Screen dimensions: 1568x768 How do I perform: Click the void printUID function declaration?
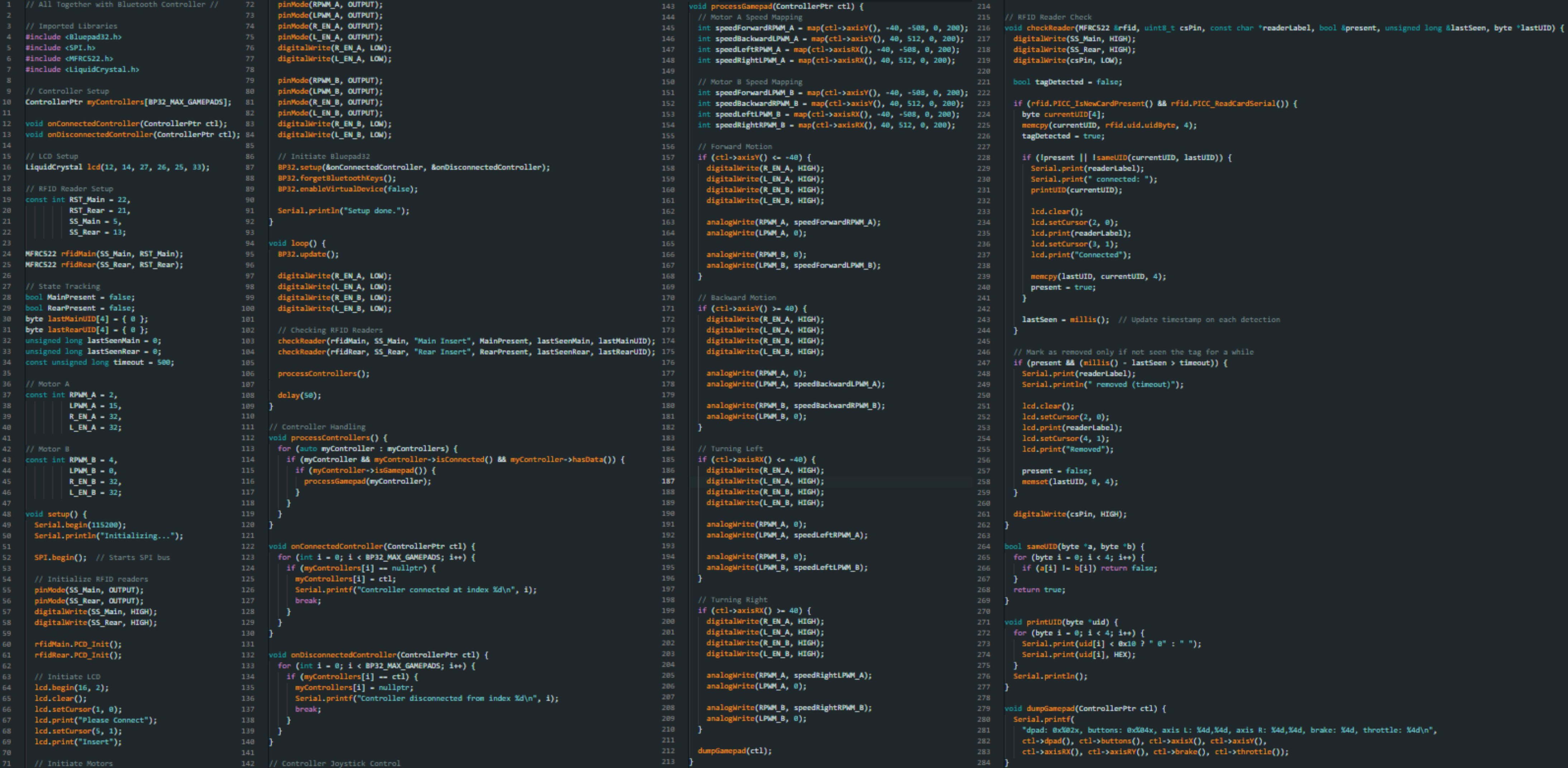pyautogui.click(x=1061, y=622)
